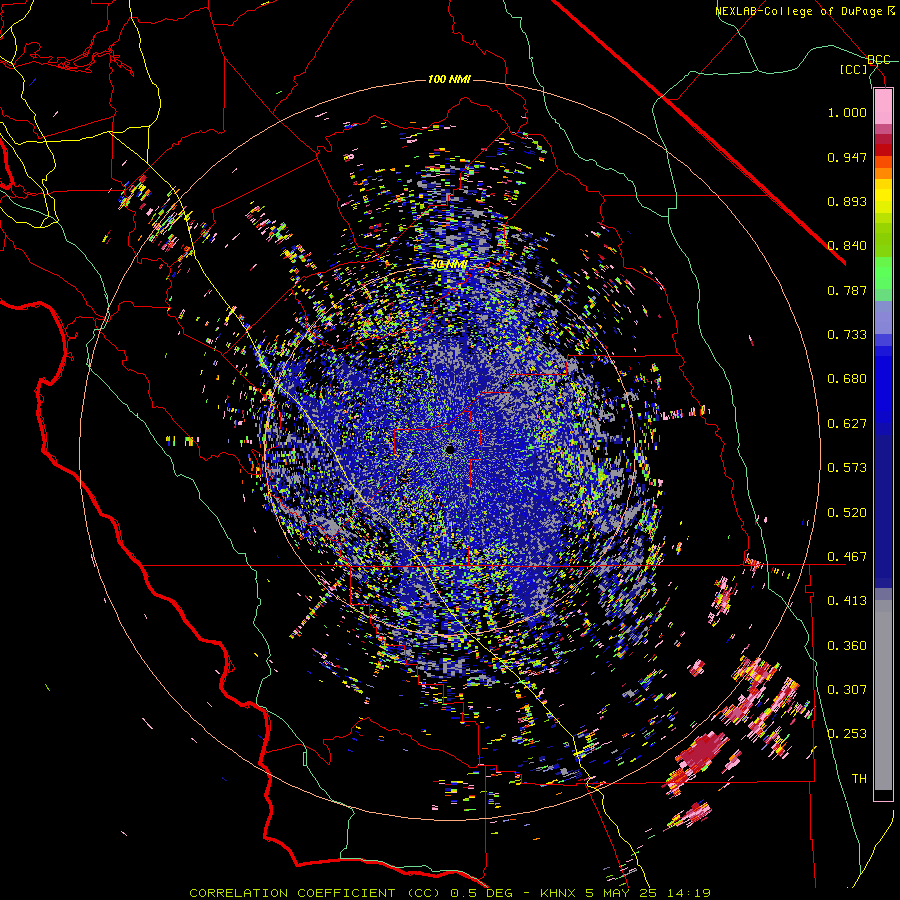Select the 0.893 legend value
The height and width of the screenshot is (900, 900).
tap(847, 201)
